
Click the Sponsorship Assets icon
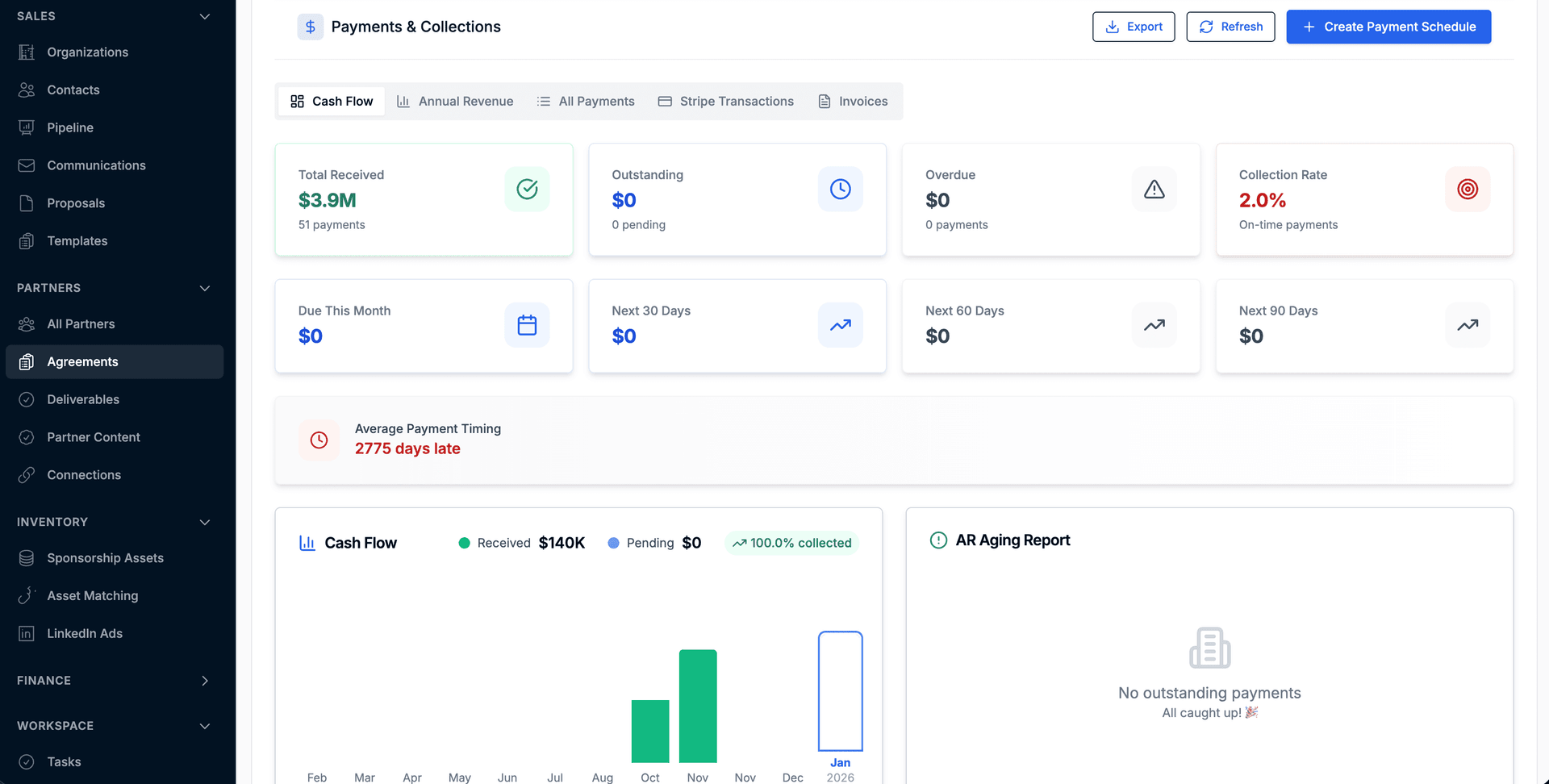coord(27,557)
